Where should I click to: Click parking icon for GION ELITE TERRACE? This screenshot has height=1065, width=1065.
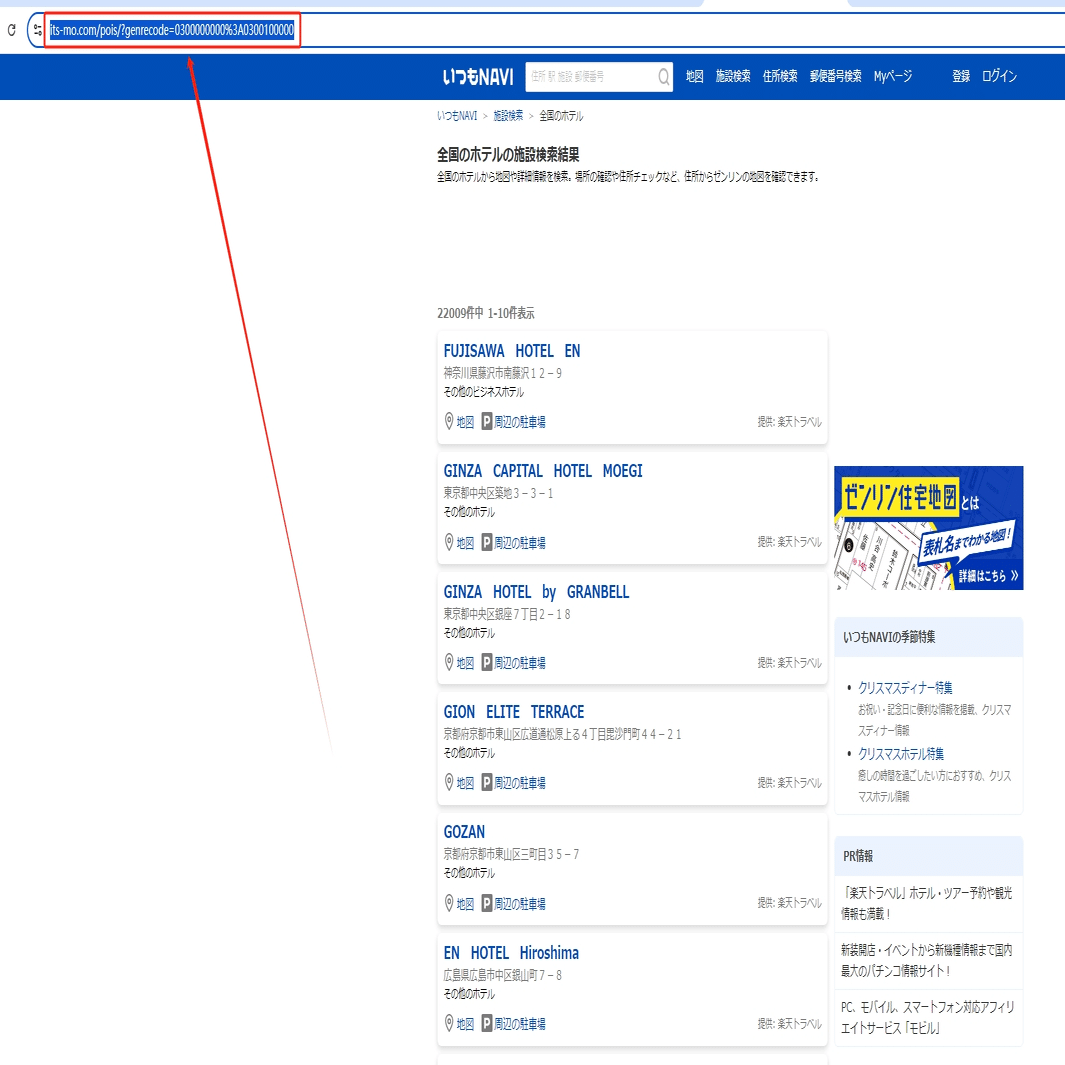pyautogui.click(x=487, y=782)
